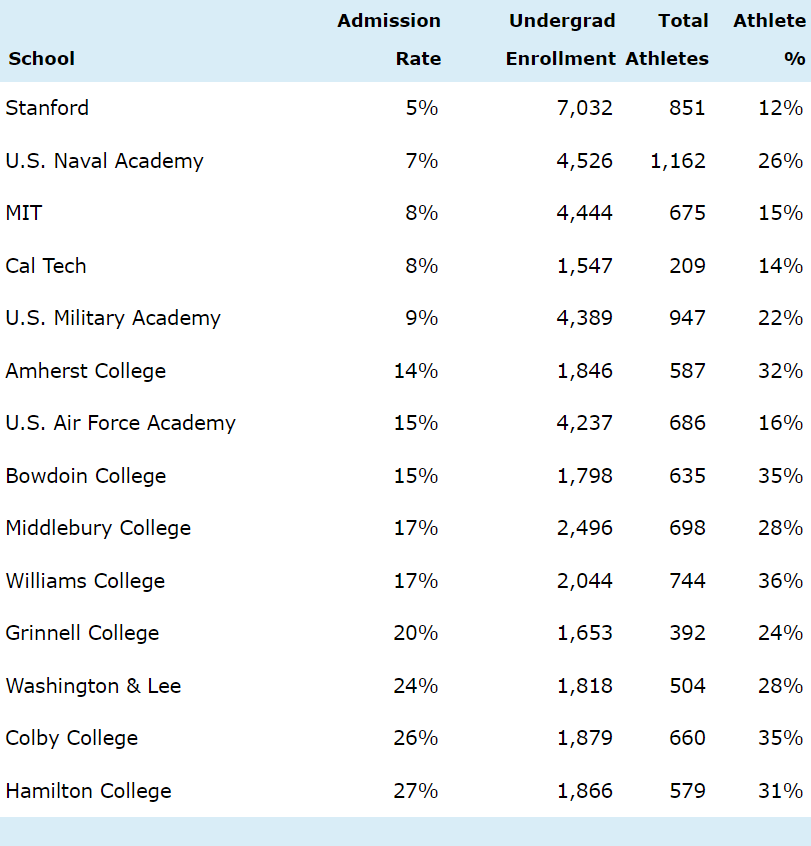The height and width of the screenshot is (846, 811).
Task: Click the Williams College school name
Action: tap(85, 581)
